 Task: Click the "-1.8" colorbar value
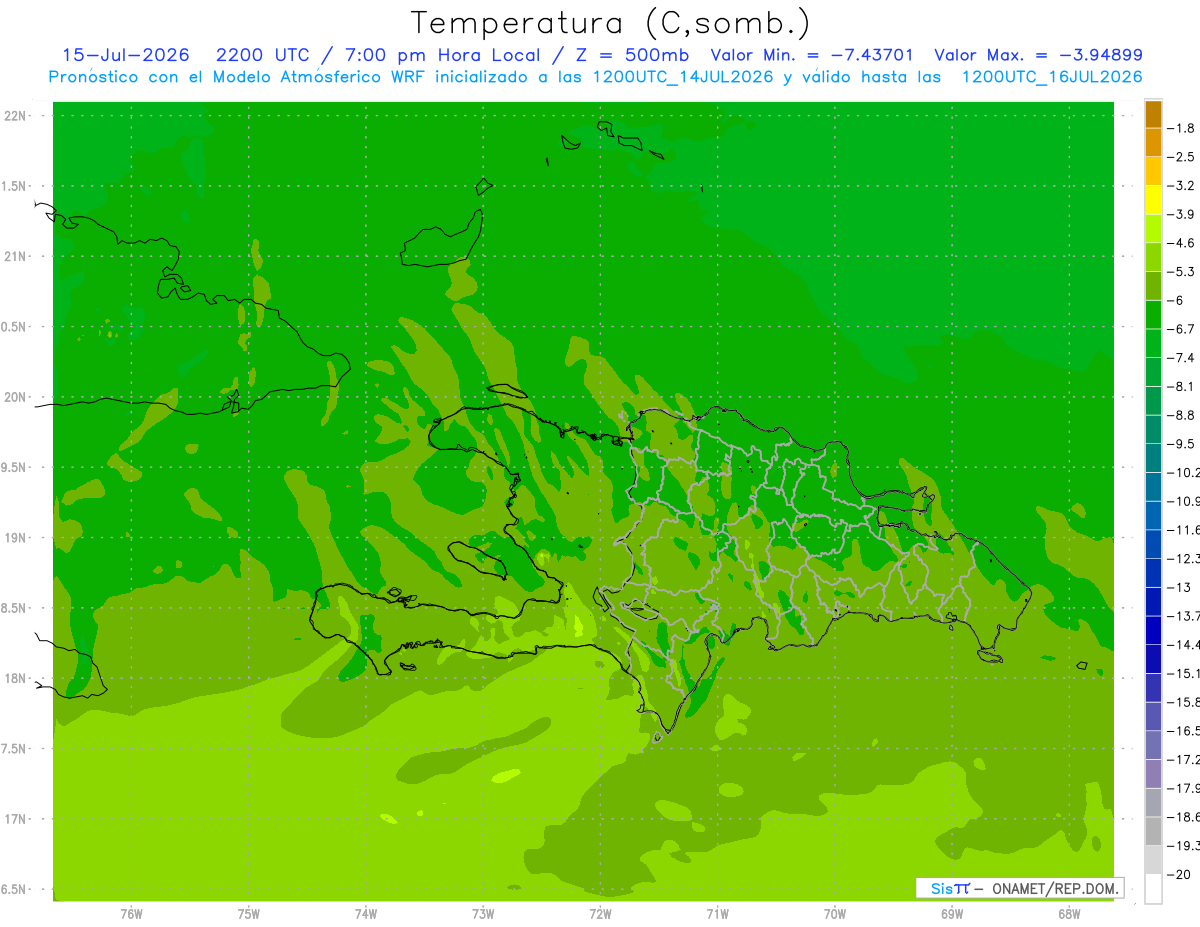point(1182,128)
